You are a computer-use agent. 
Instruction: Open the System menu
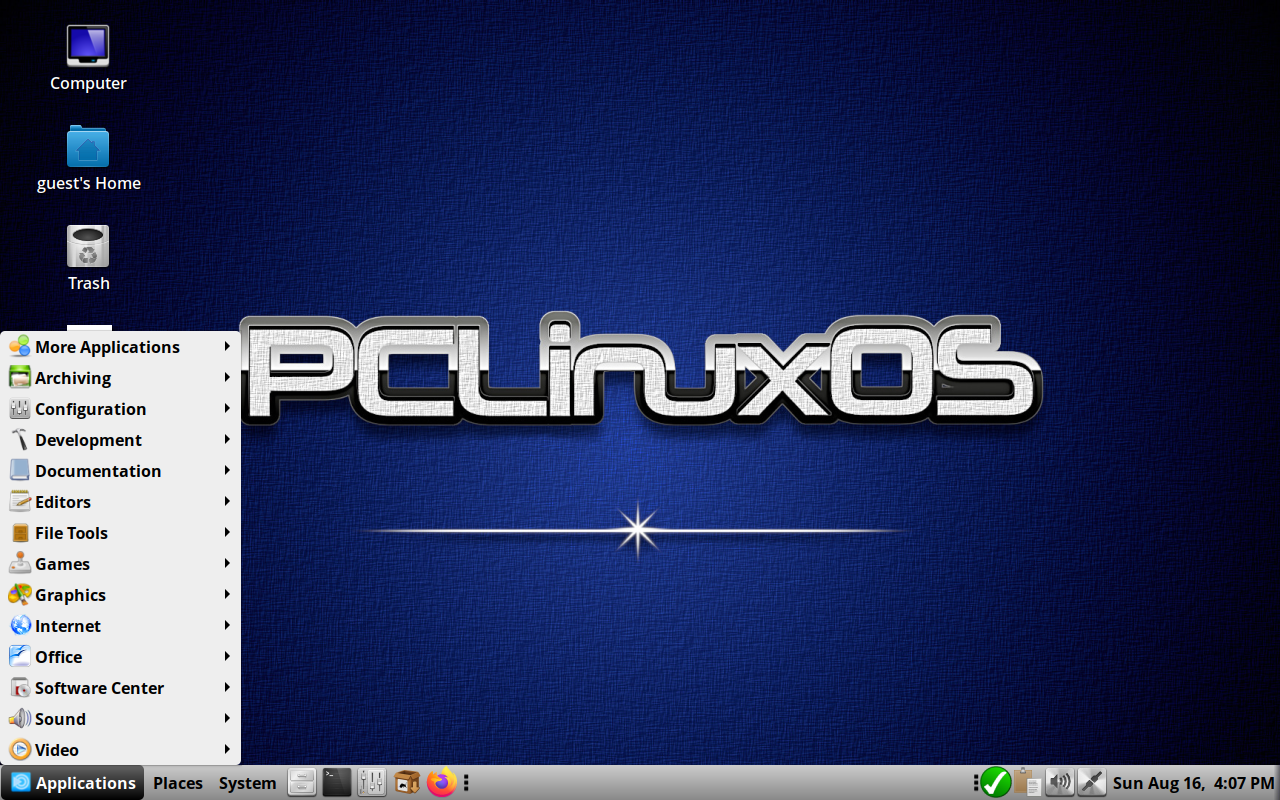click(x=247, y=783)
